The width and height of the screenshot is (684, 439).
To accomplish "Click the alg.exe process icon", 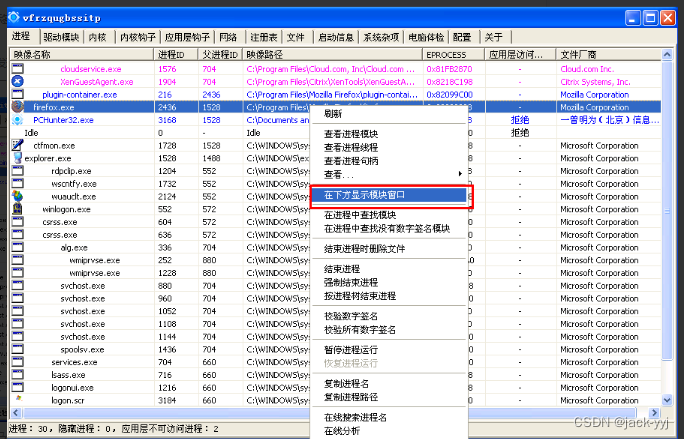I will pyautogui.click(x=17, y=247).
